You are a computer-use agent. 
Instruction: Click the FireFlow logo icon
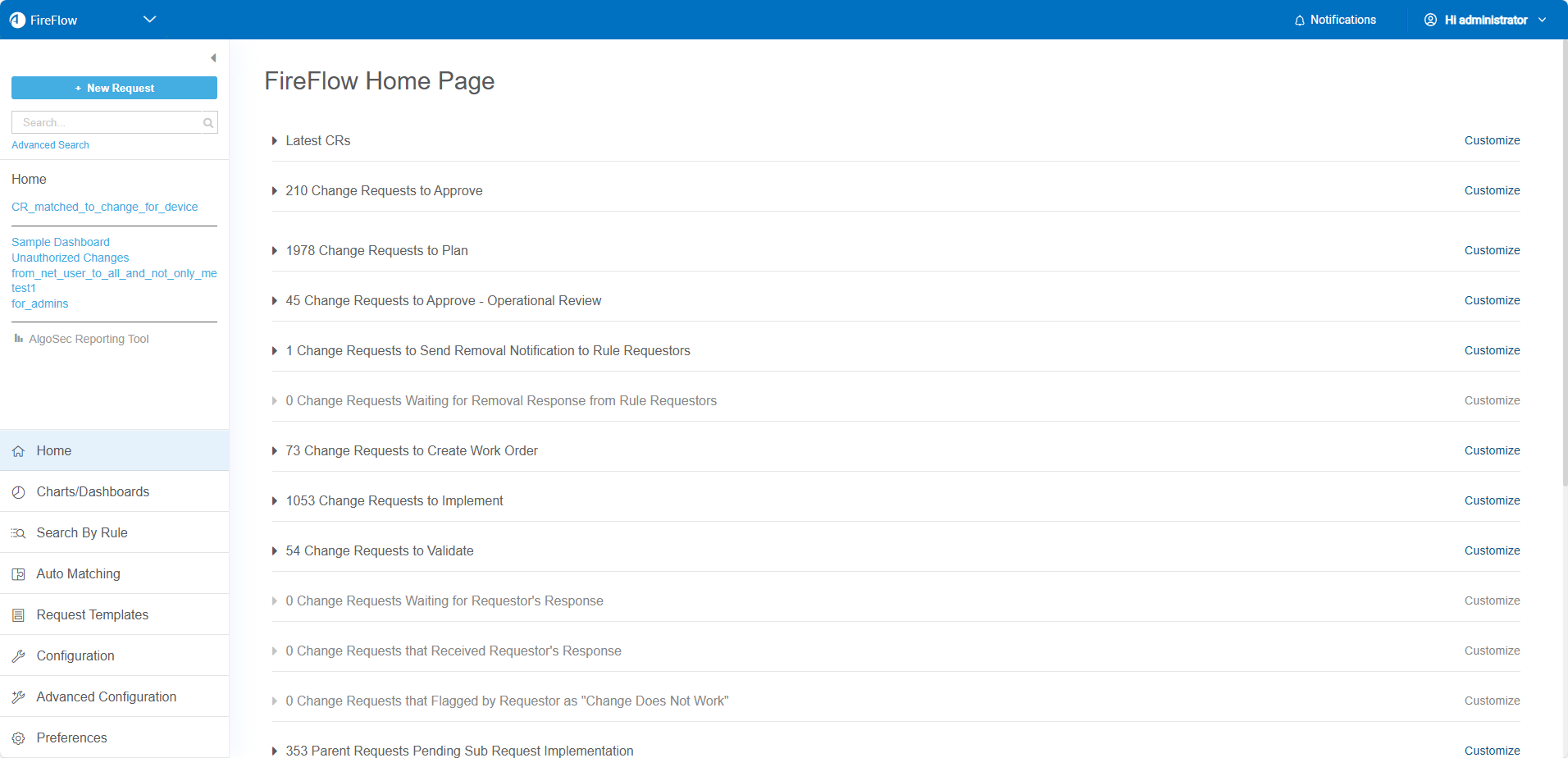click(x=17, y=20)
